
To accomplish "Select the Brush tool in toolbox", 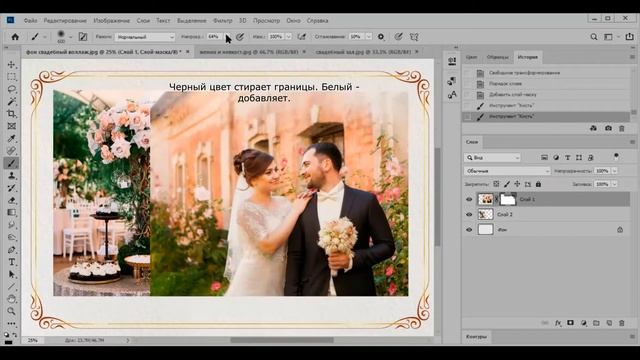I will click(11, 163).
